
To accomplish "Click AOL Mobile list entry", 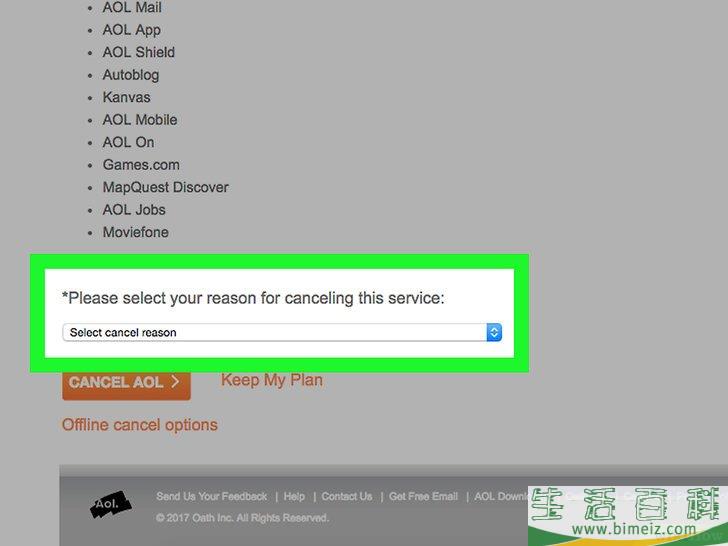I will pos(140,120).
